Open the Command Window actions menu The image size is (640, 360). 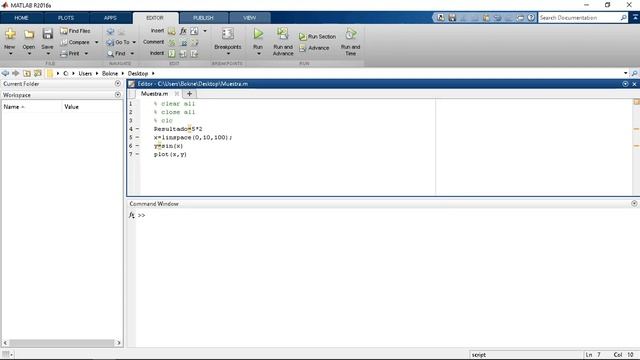(x=634, y=203)
